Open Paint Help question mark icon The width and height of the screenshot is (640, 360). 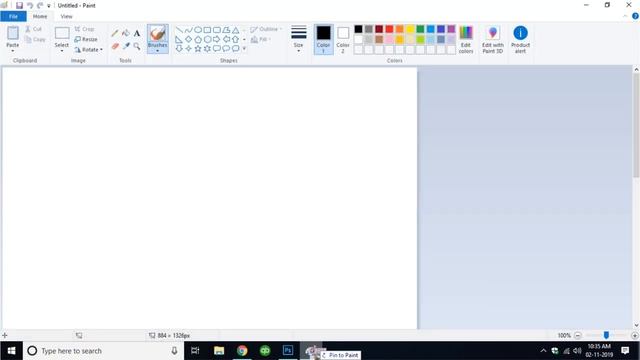(x=635, y=16)
